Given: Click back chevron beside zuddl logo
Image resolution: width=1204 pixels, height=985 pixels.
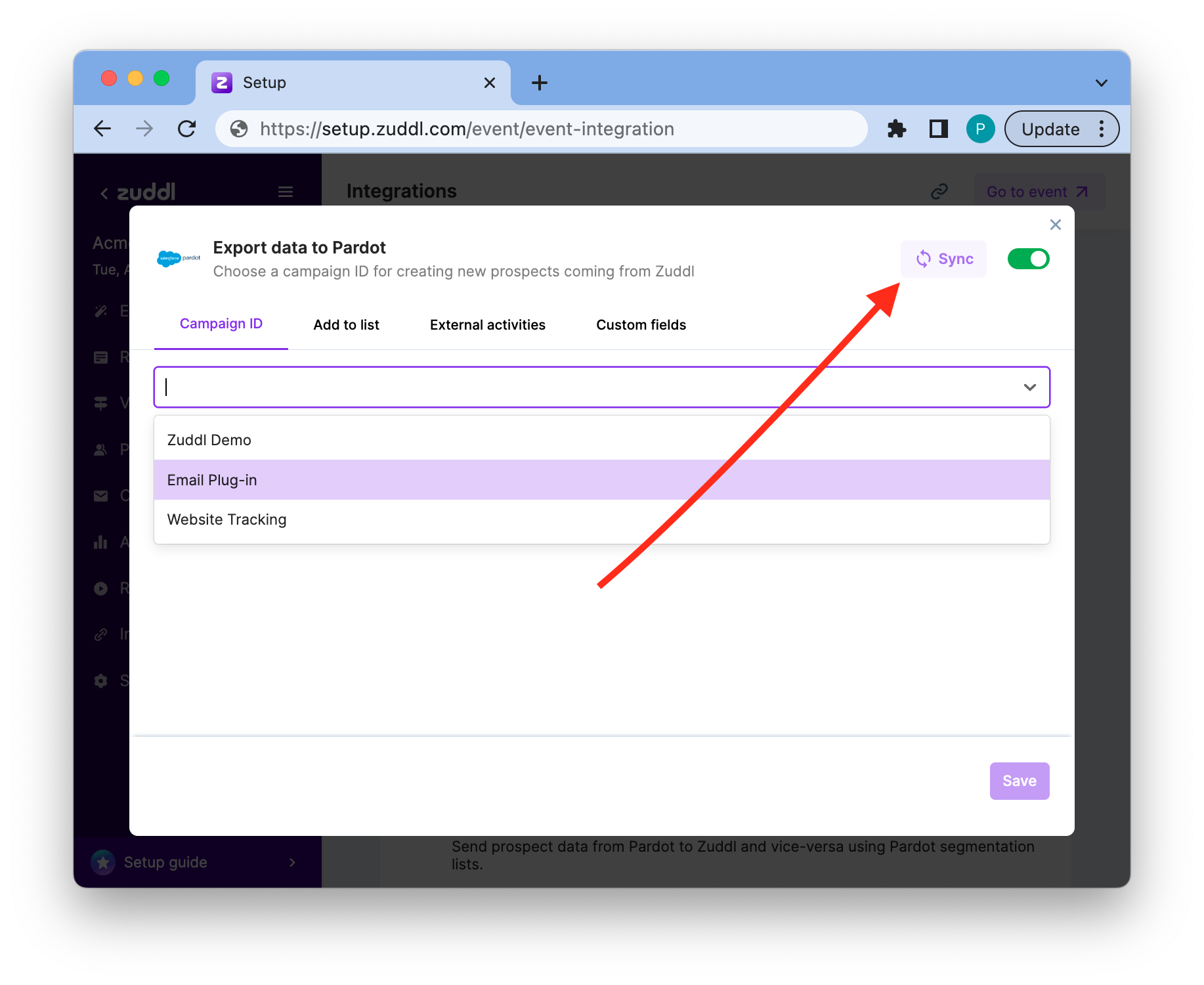Looking at the screenshot, I should point(104,193).
